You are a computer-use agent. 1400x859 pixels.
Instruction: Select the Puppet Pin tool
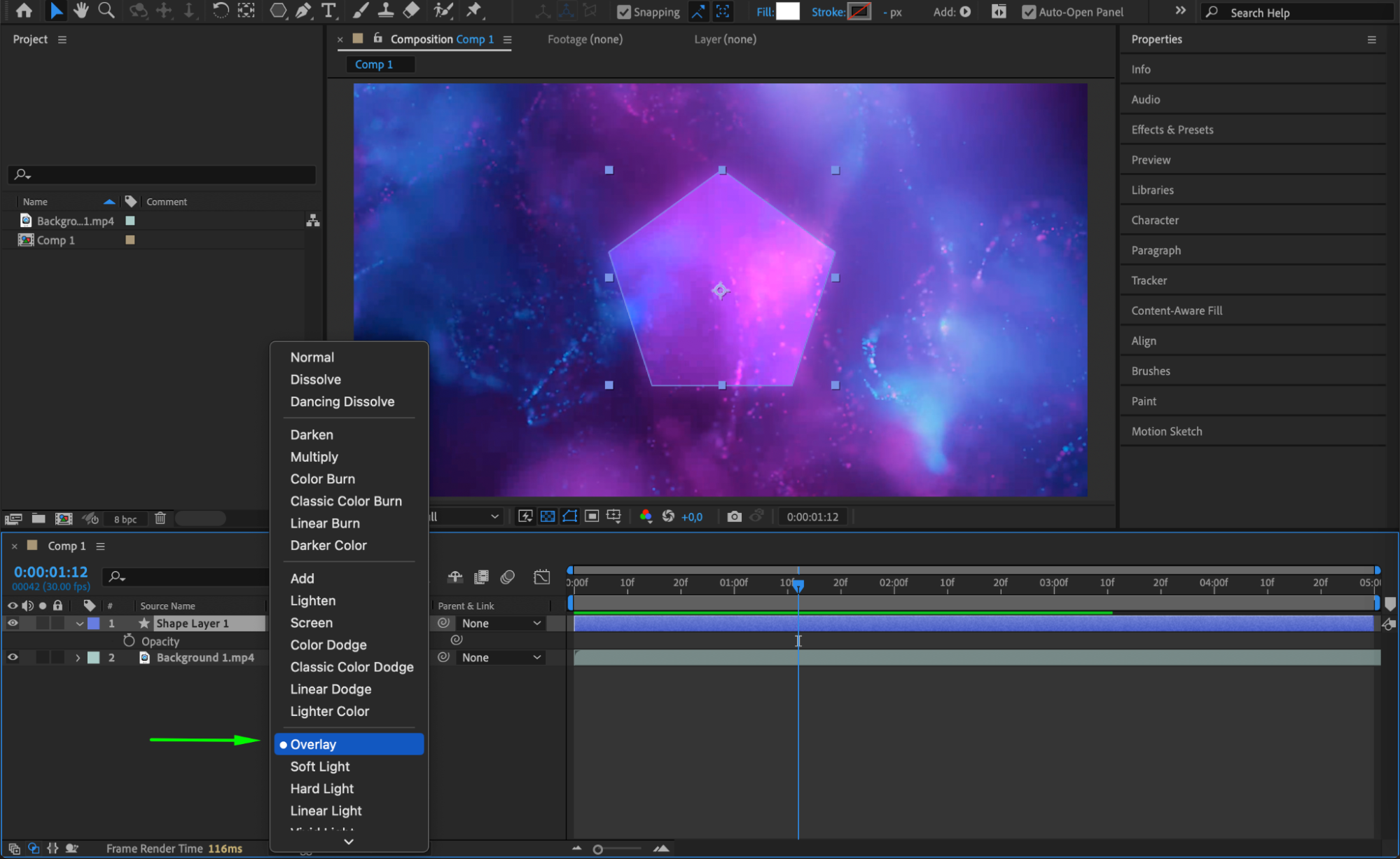pyautogui.click(x=474, y=11)
